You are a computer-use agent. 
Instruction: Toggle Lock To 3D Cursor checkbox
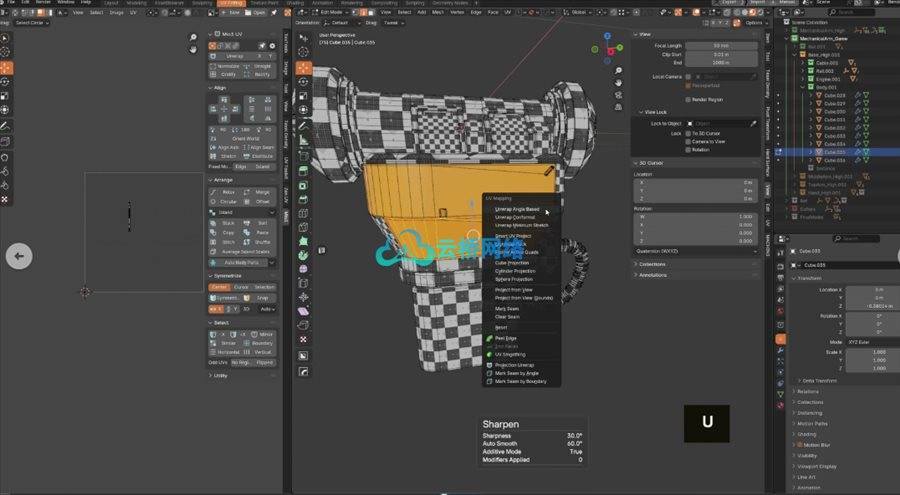point(687,133)
